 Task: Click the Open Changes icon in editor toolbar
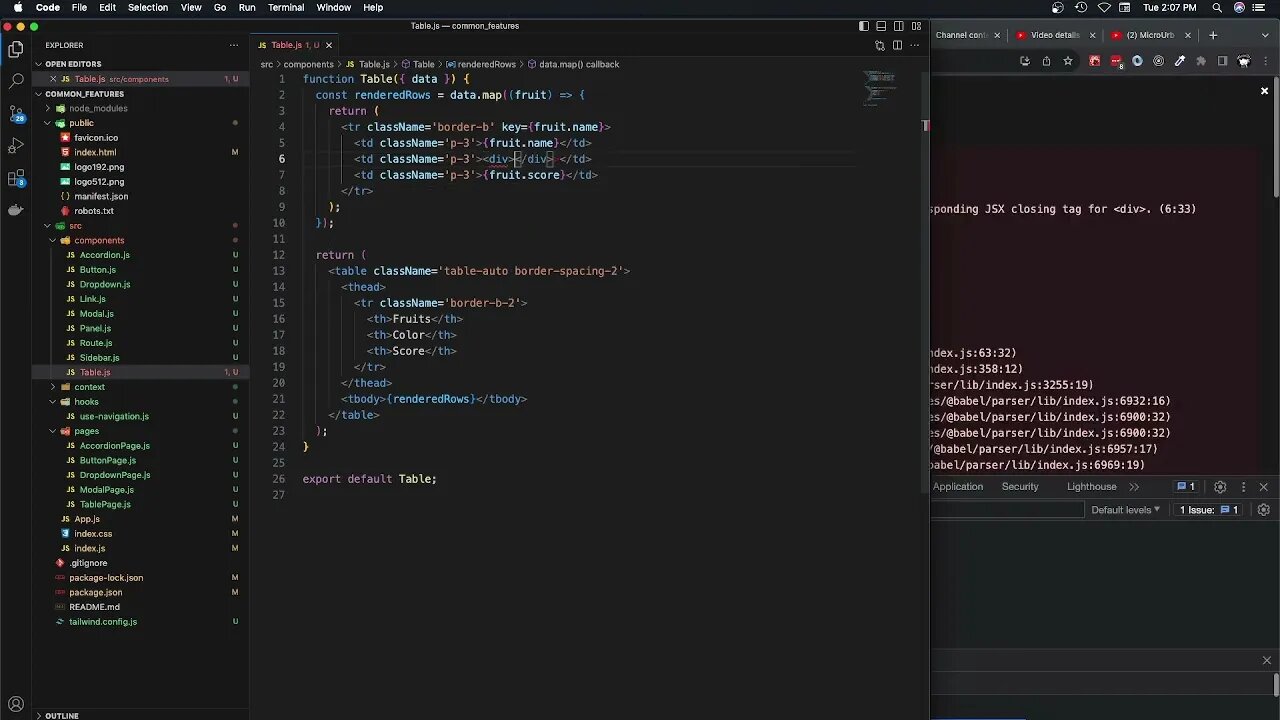coord(880,45)
